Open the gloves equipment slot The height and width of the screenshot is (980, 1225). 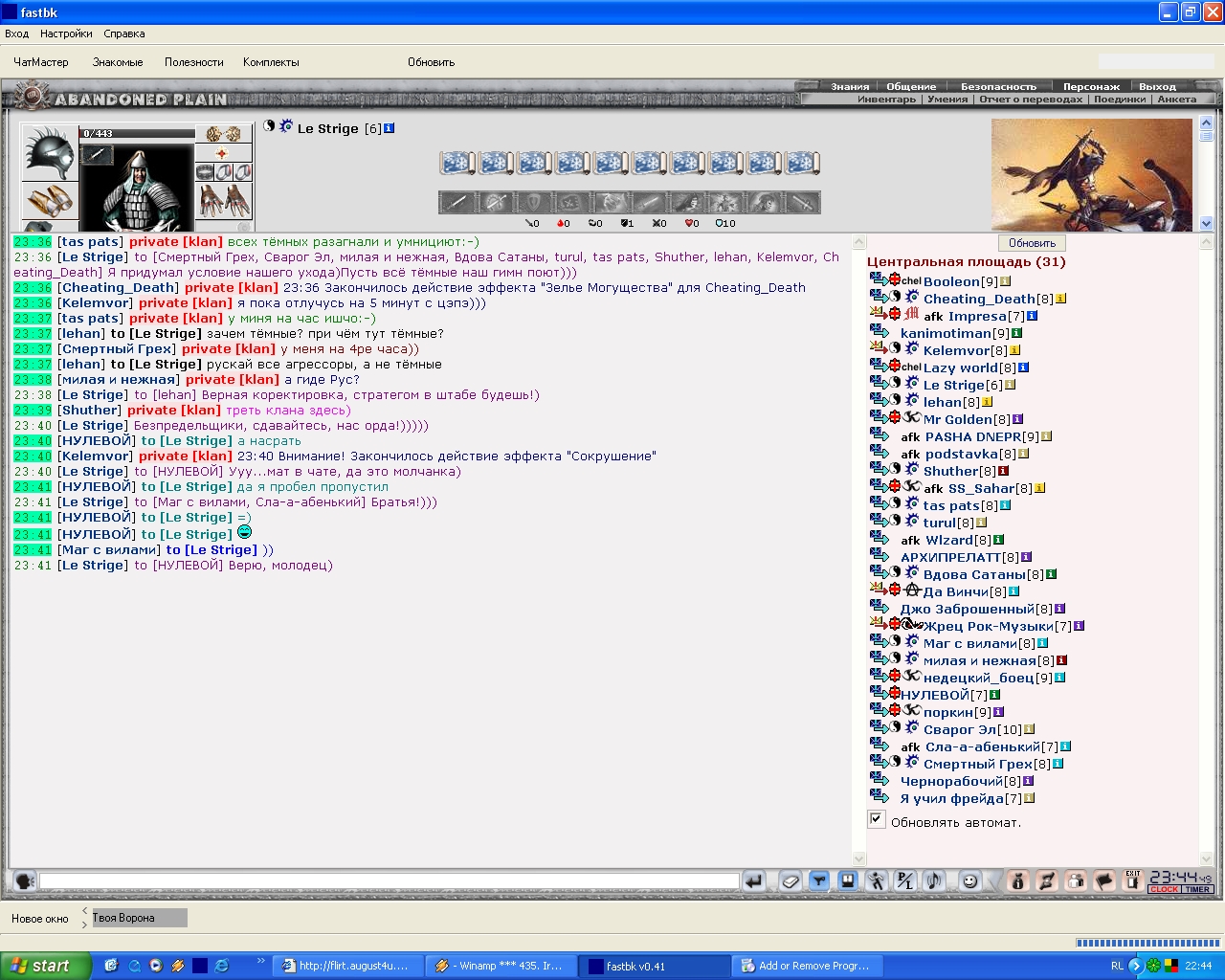coord(223,201)
